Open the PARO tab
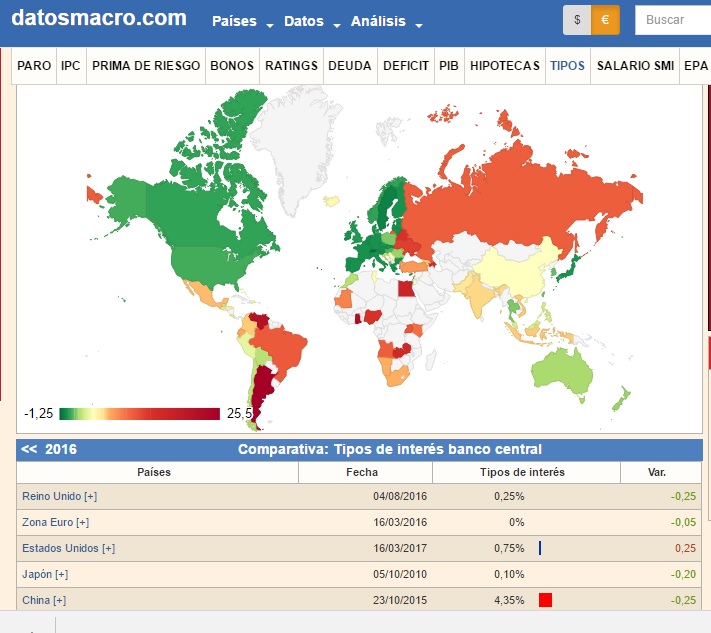711x633 pixels. (34, 66)
